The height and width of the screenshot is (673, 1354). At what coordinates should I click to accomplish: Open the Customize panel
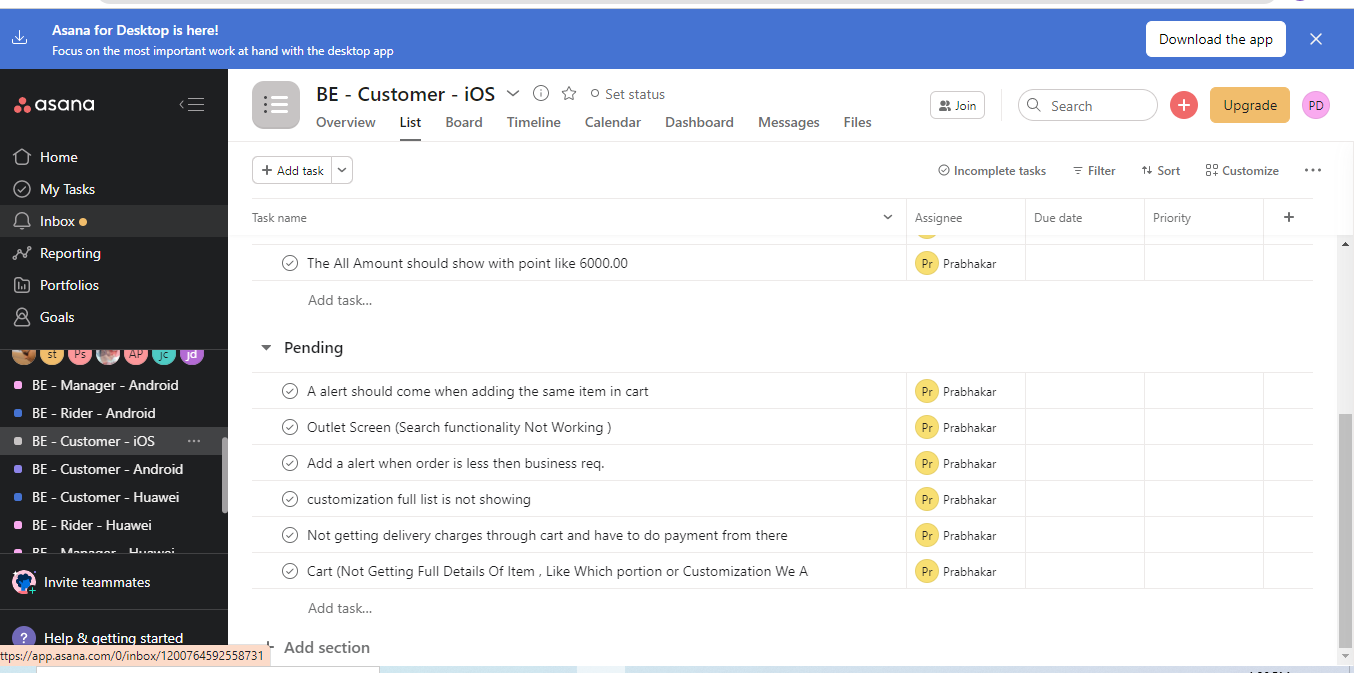(1242, 171)
